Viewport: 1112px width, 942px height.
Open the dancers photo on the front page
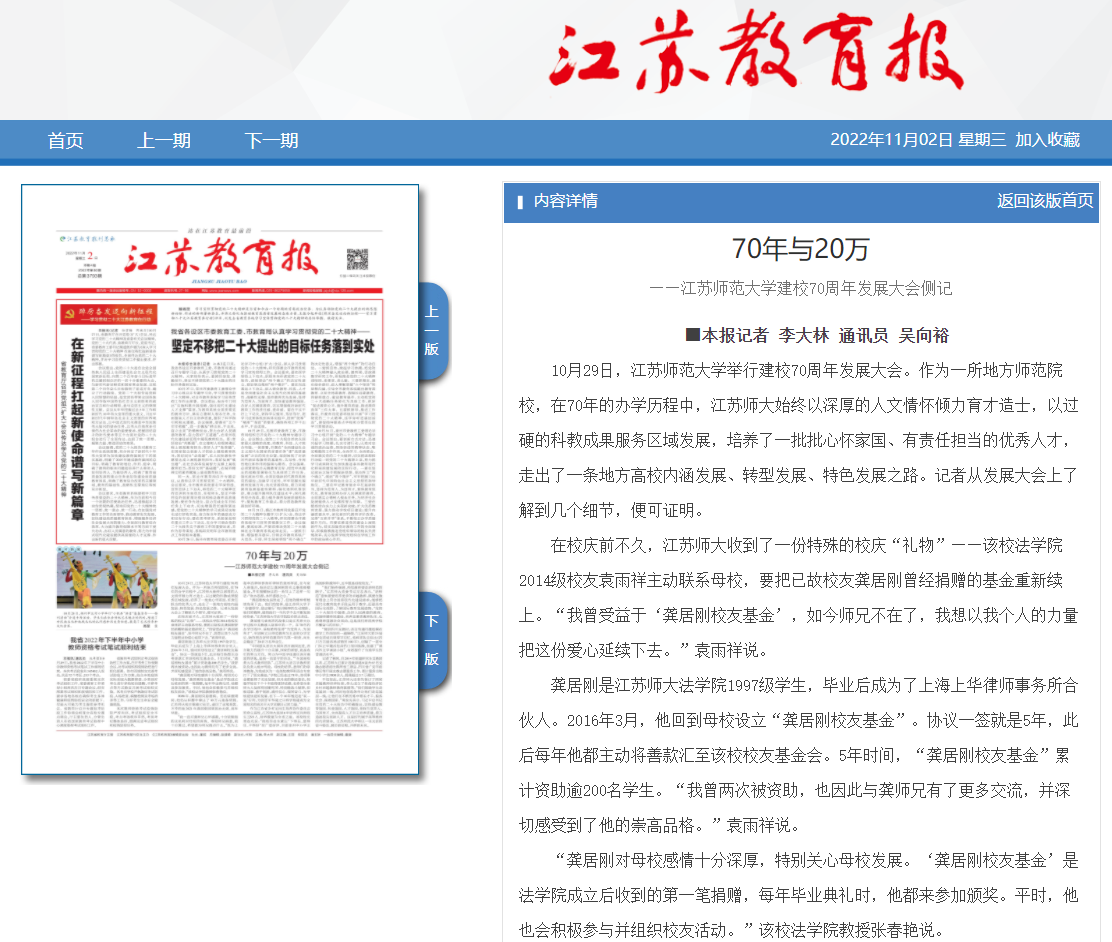pyautogui.click(x=106, y=579)
